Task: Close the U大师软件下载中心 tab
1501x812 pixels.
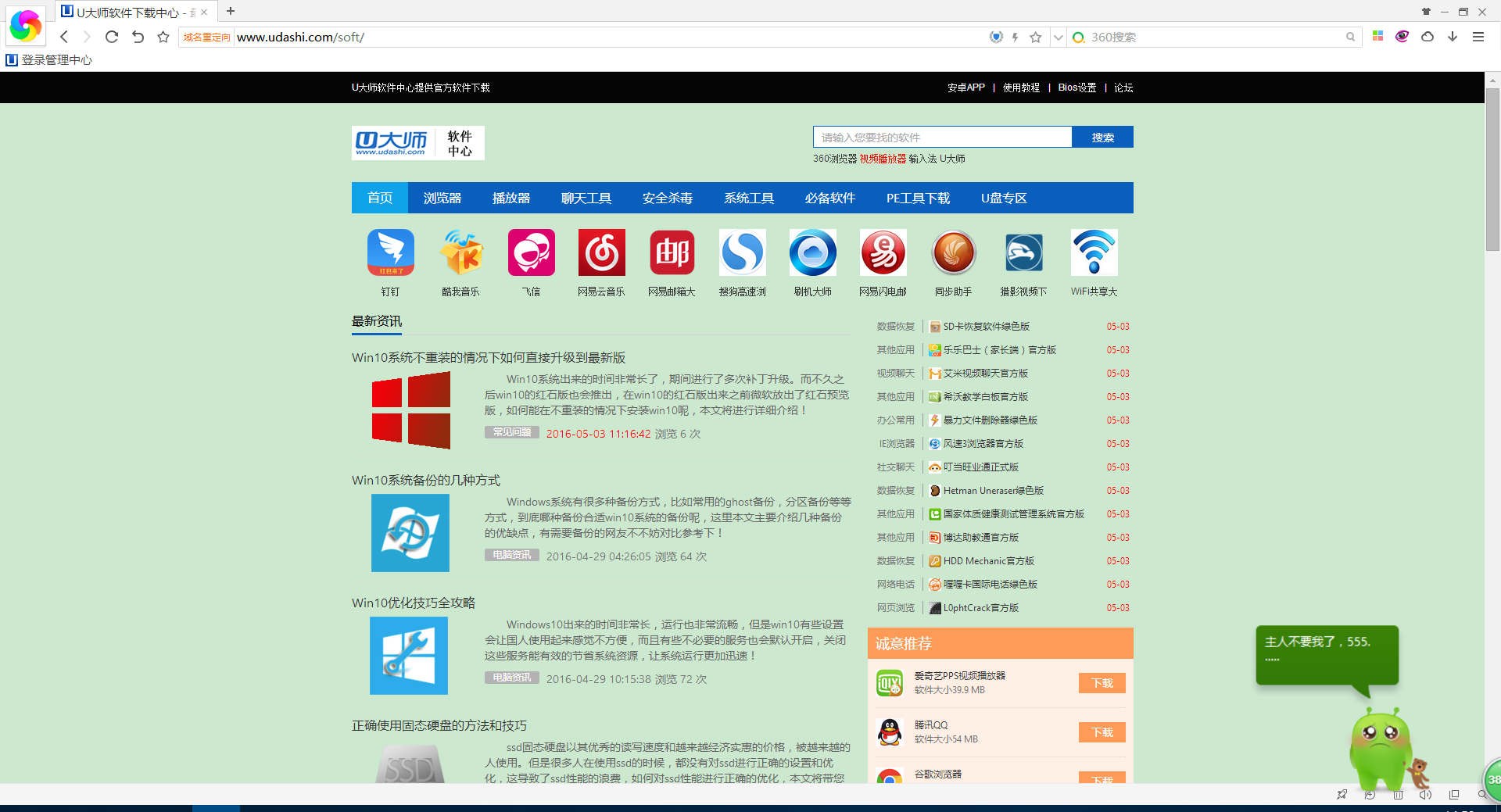Action: 204,12
